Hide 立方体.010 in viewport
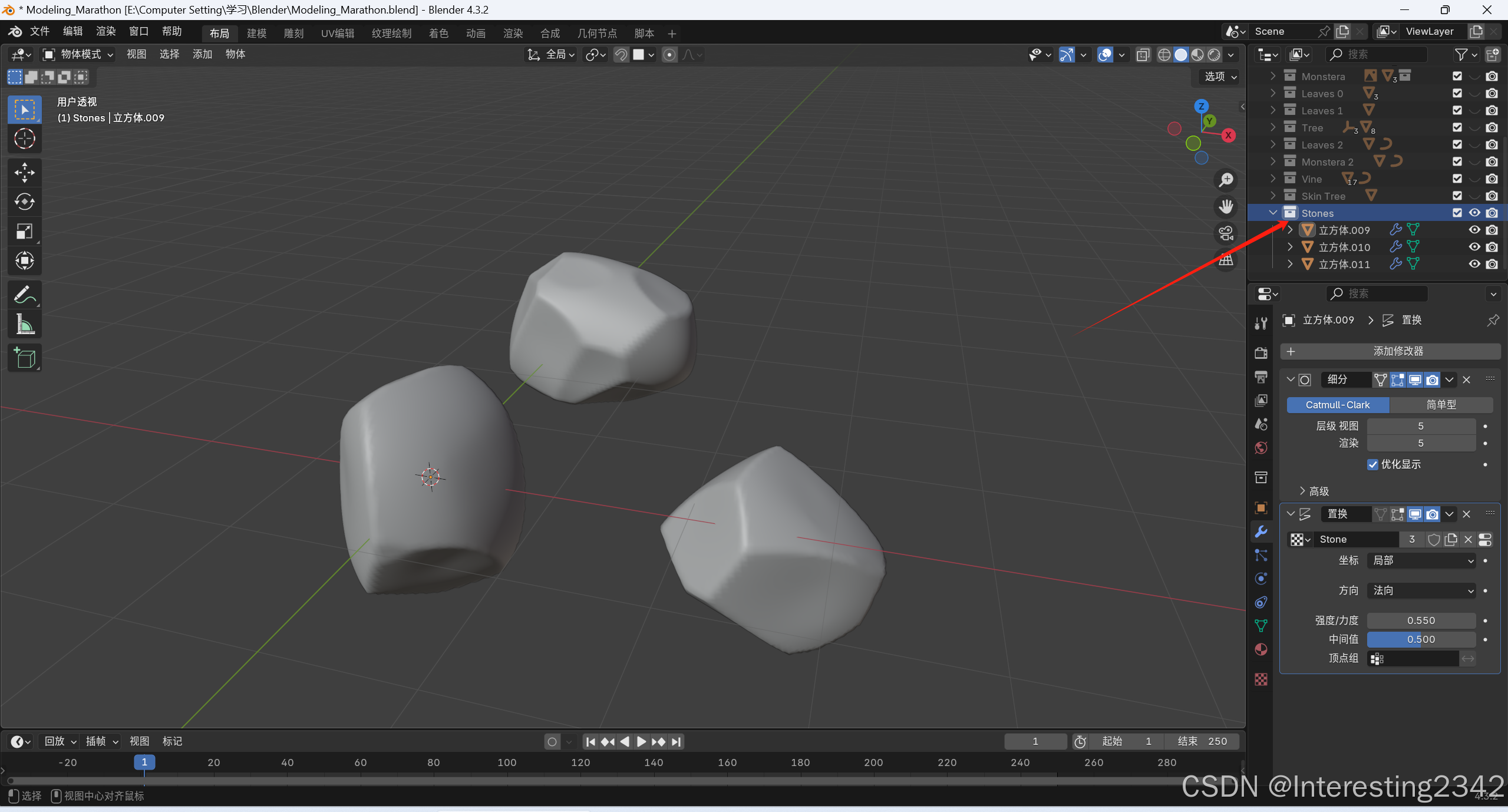The image size is (1508, 812). coord(1474,247)
